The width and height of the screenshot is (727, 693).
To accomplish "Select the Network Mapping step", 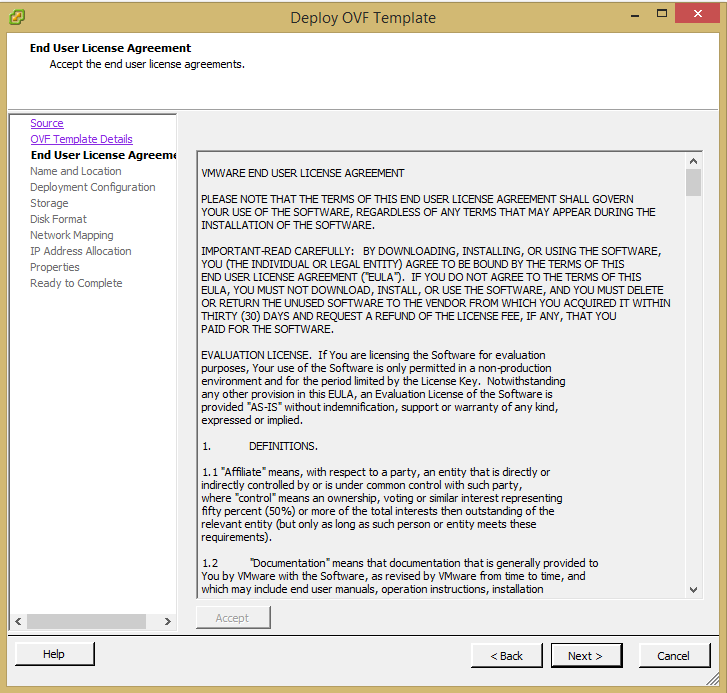I will (71, 235).
